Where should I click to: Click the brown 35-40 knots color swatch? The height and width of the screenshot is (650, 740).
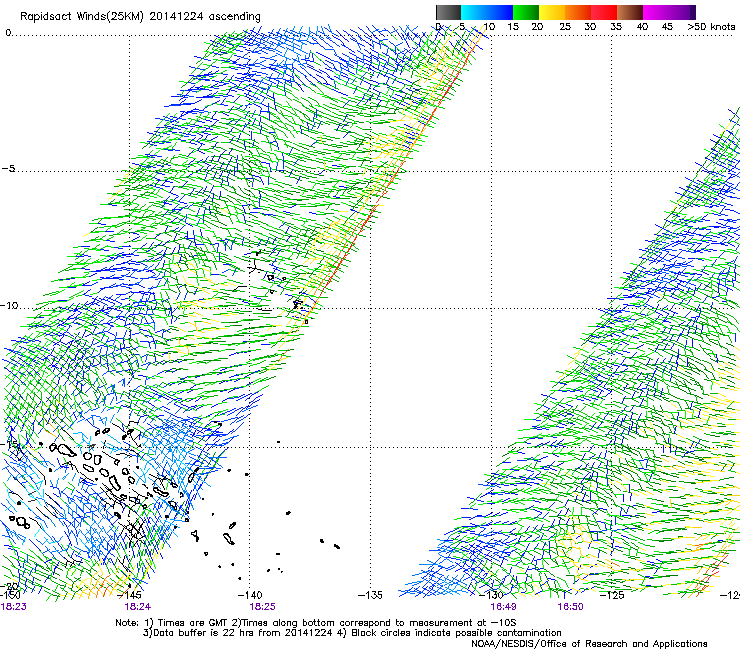(x=630, y=12)
